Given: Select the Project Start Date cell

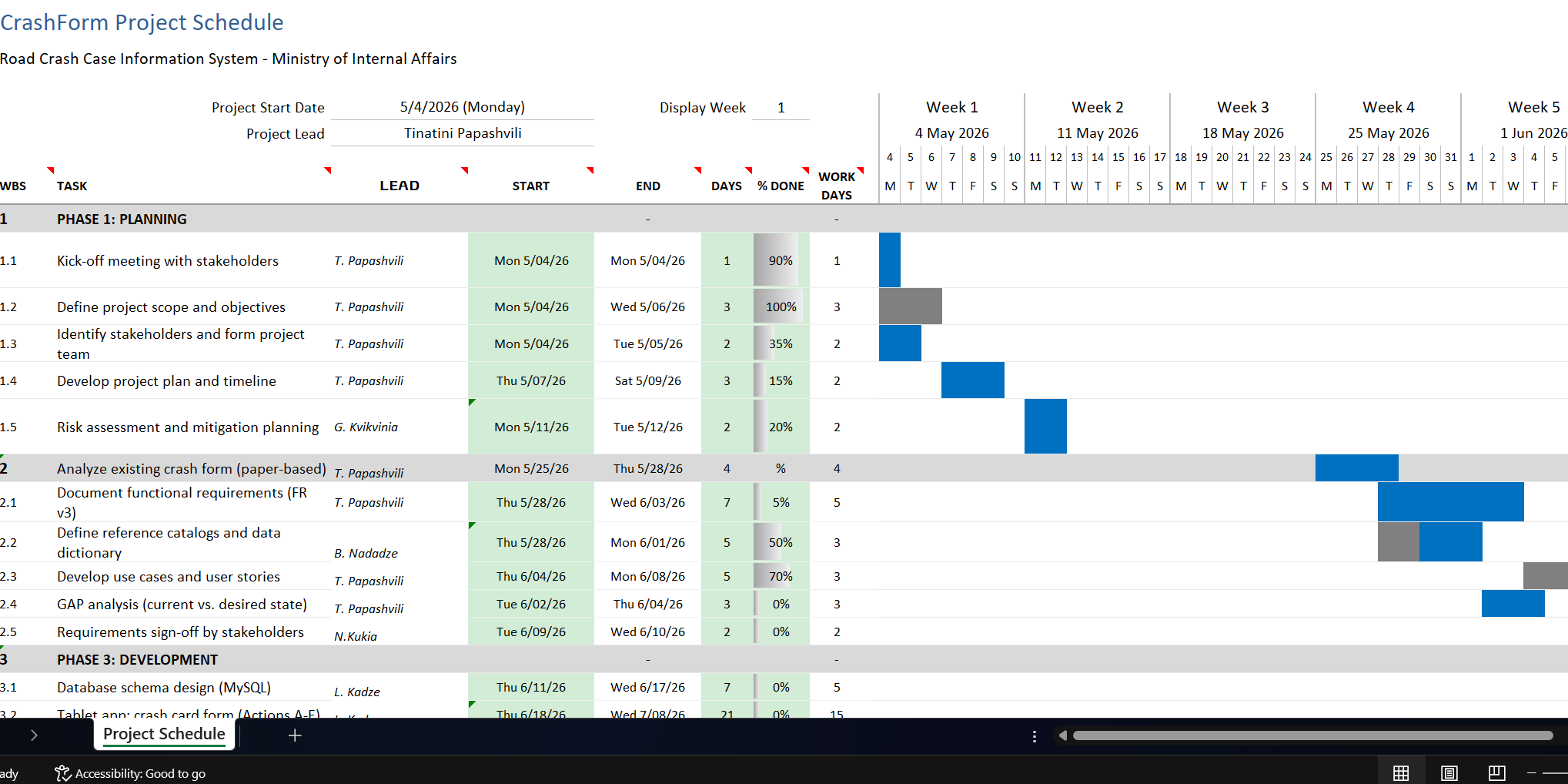Looking at the screenshot, I should tap(462, 107).
